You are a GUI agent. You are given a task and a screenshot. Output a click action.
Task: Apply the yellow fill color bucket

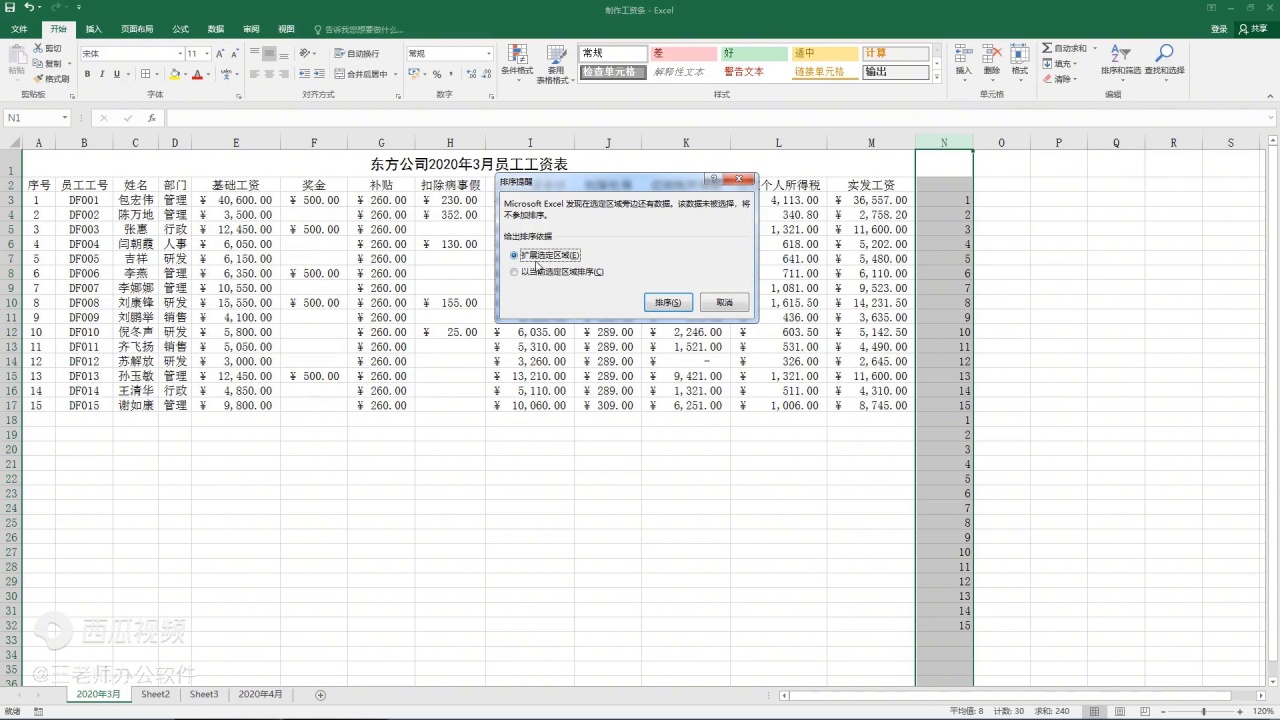pyautogui.click(x=175, y=74)
